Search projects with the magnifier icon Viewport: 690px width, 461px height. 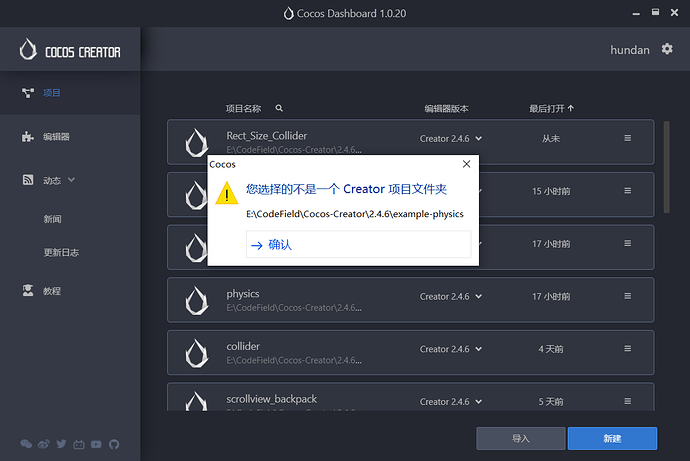(x=279, y=108)
